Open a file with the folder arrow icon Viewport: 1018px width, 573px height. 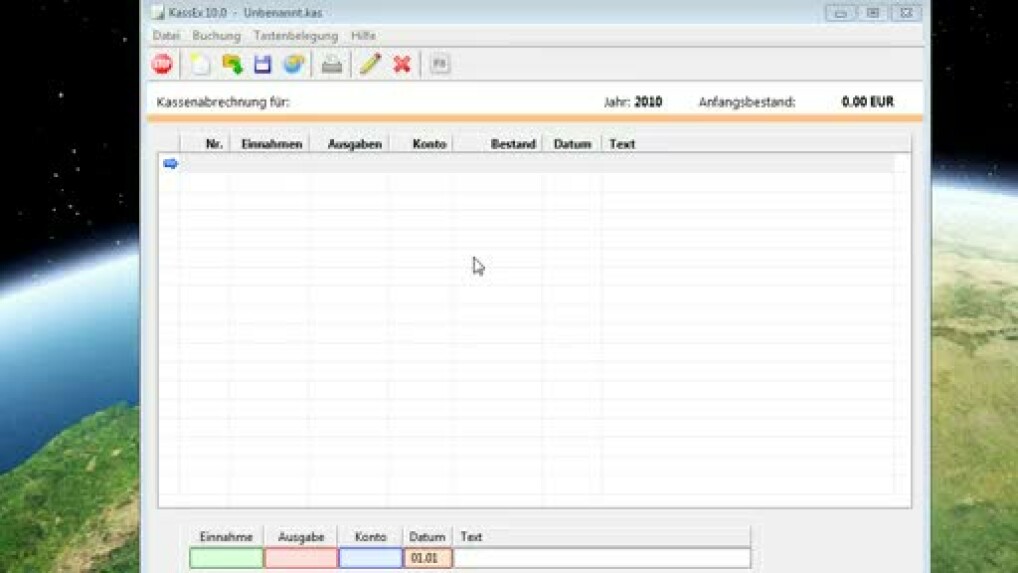pyautogui.click(x=232, y=64)
